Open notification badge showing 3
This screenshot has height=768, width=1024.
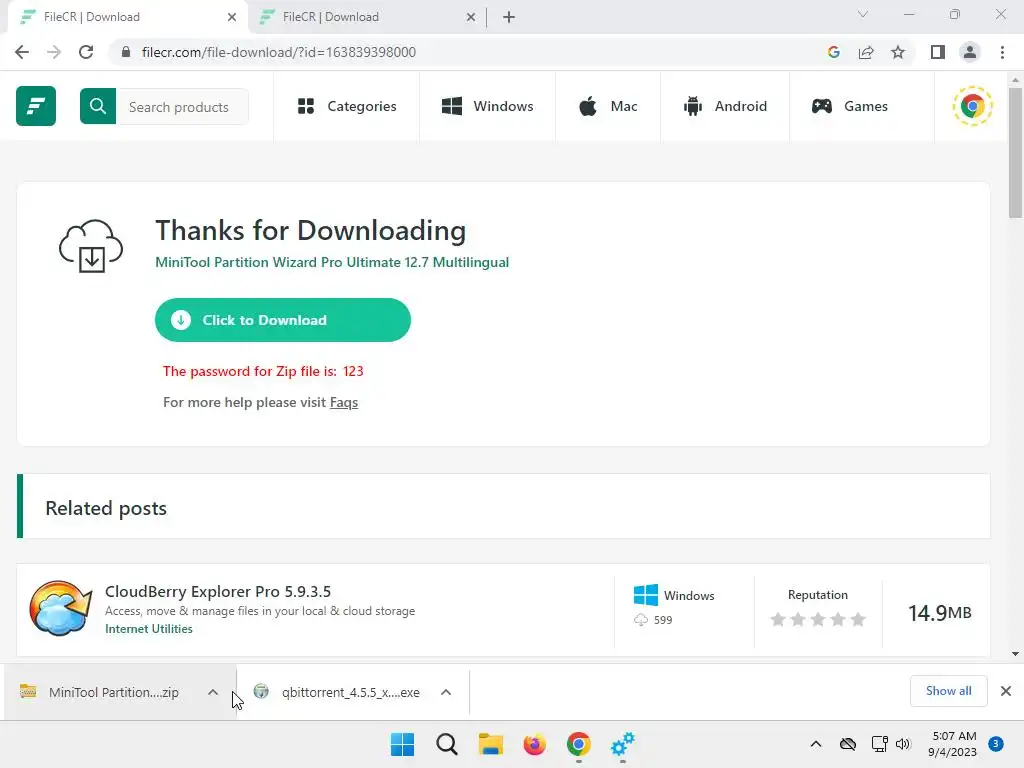click(x=996, y=744)
